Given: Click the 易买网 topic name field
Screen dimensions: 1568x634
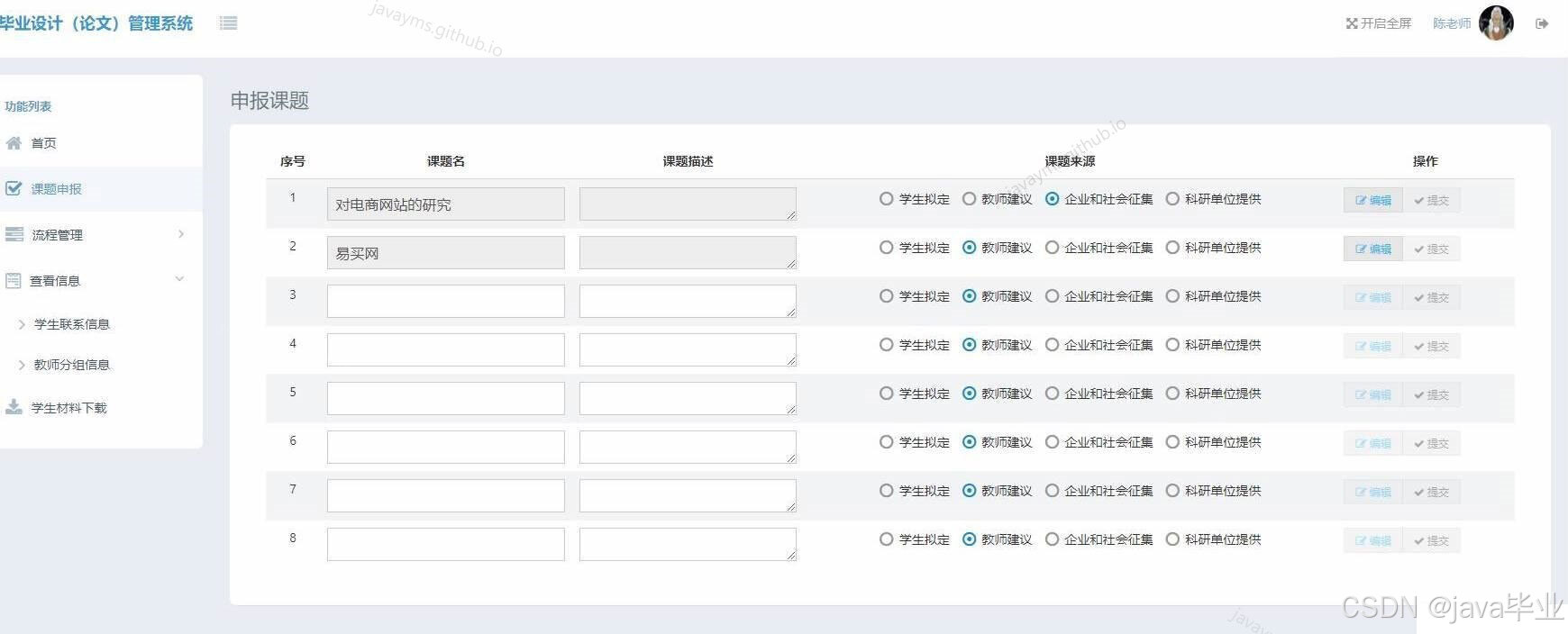Looking at the screenshot, I should click(446, 253).
